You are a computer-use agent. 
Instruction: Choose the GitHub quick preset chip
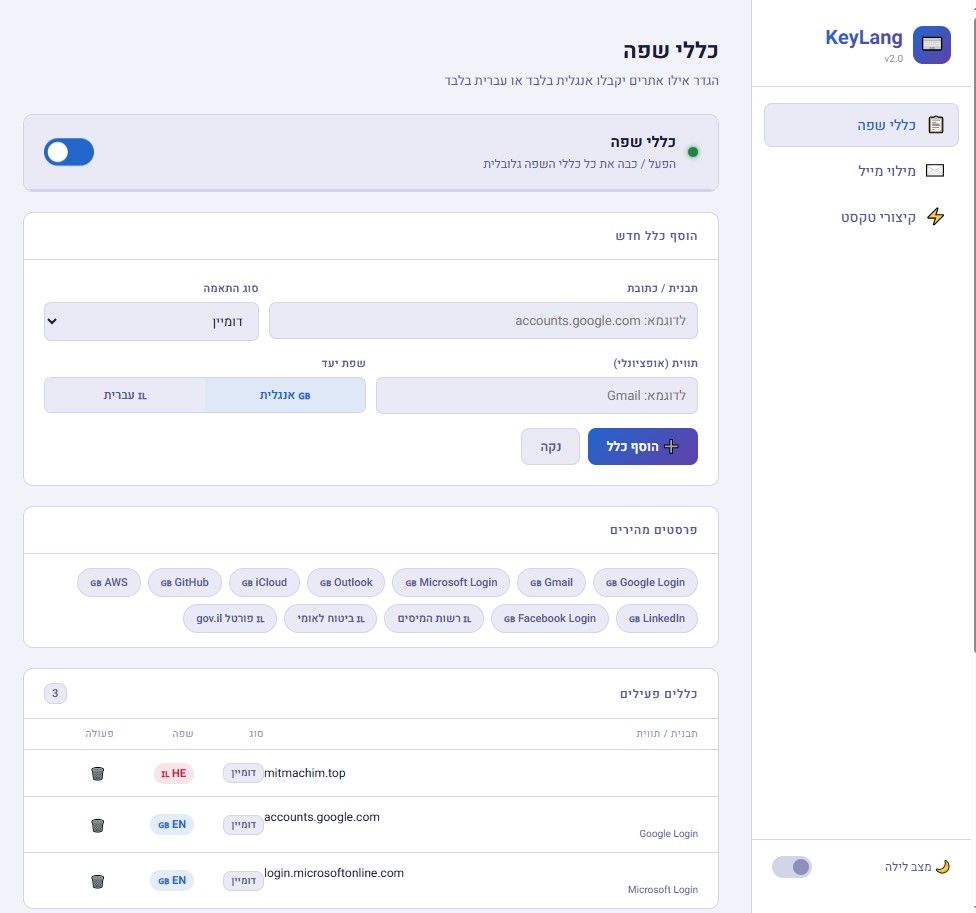point(185,582)
